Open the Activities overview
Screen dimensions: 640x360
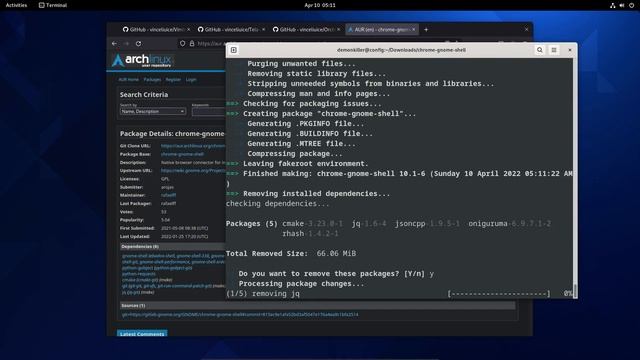[16, 5]
